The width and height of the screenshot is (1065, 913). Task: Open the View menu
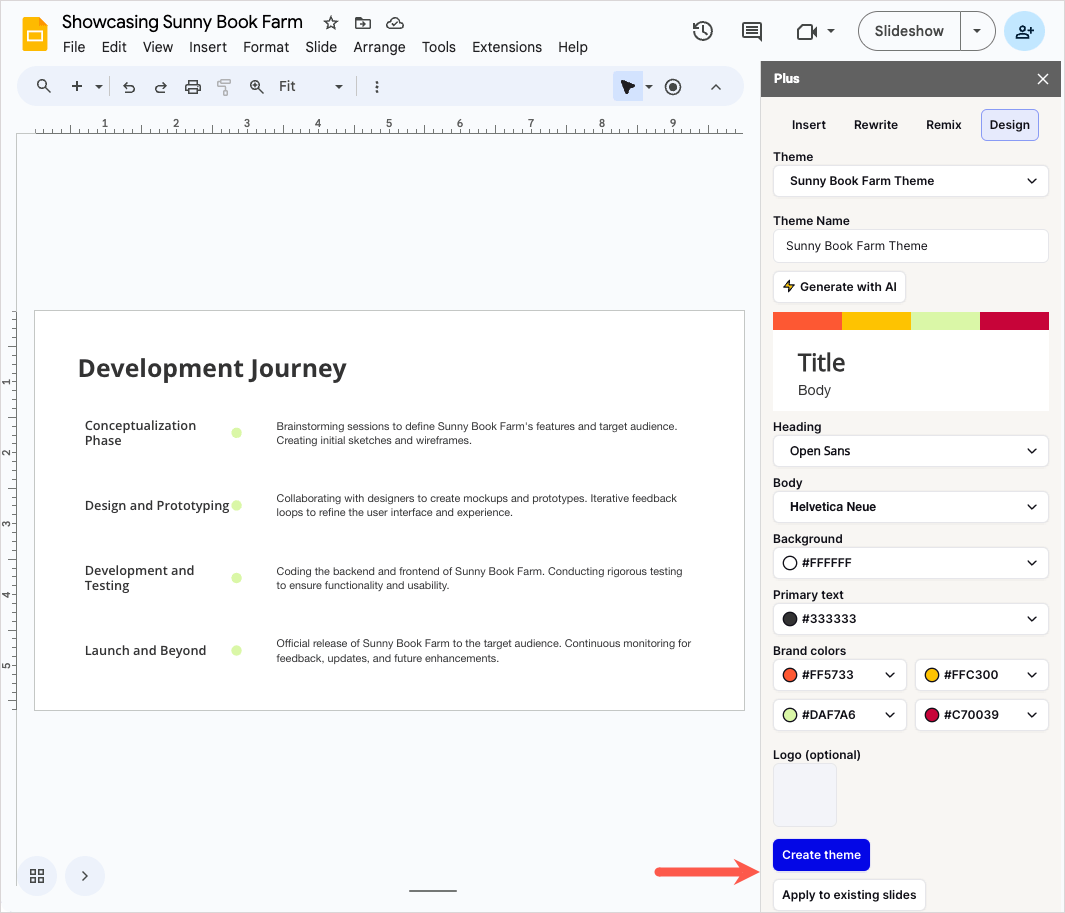click(158, 47)
